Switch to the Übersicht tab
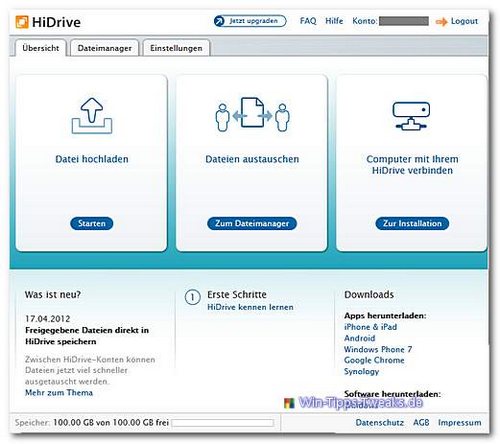Image resolution: width=500 pixels, height=444 pixels. pos(41,48)
